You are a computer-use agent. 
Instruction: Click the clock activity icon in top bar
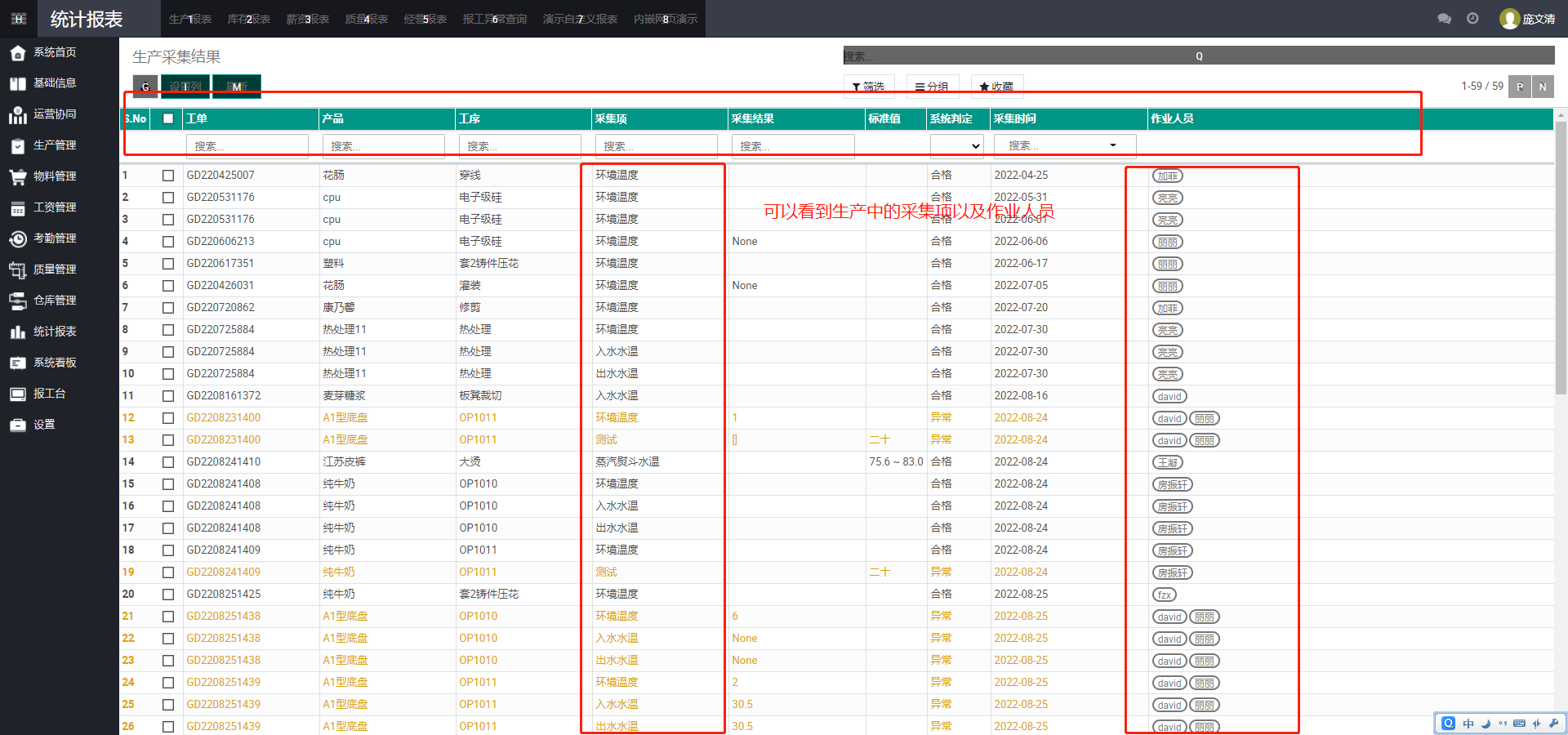[1472, 19]
